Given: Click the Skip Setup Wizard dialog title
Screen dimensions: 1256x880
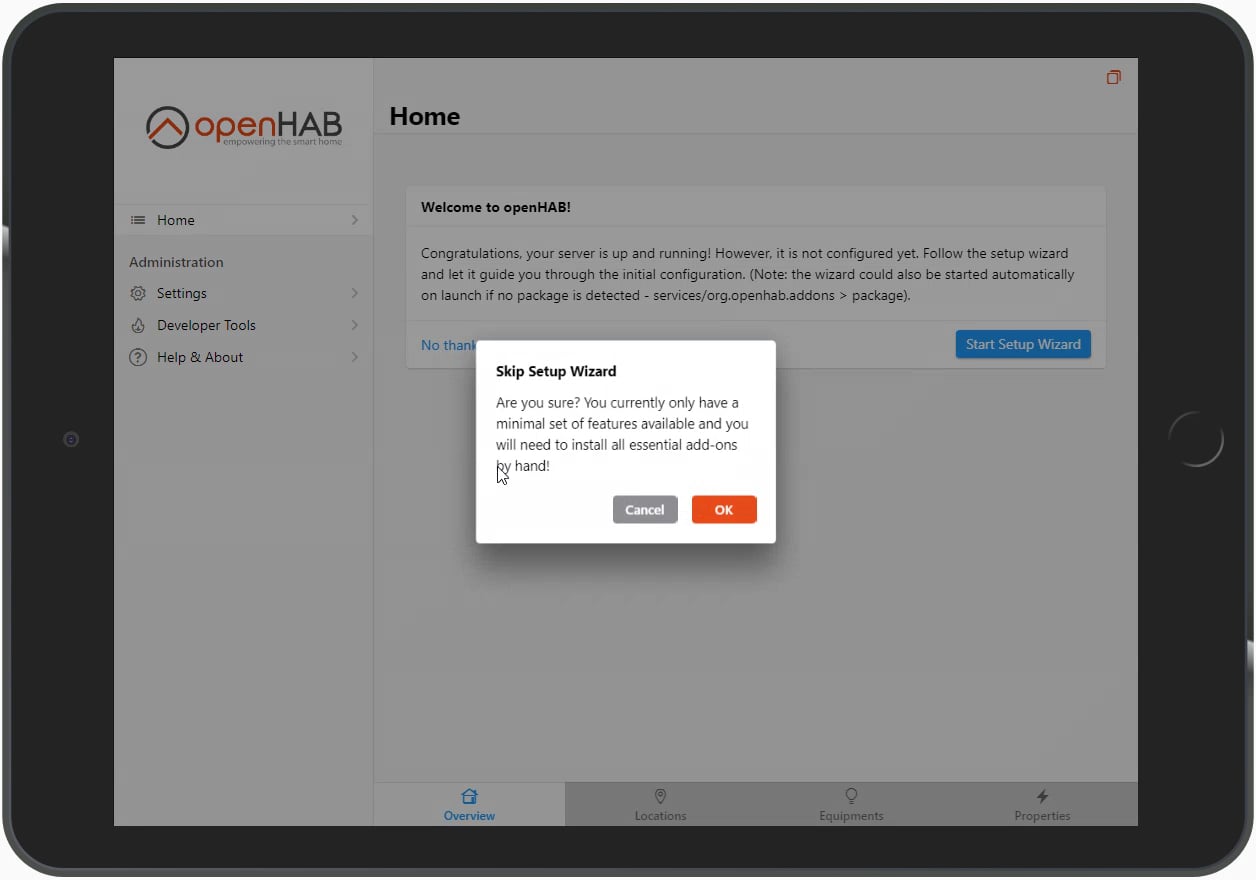Looking at the screenshot, I should 556,371.
